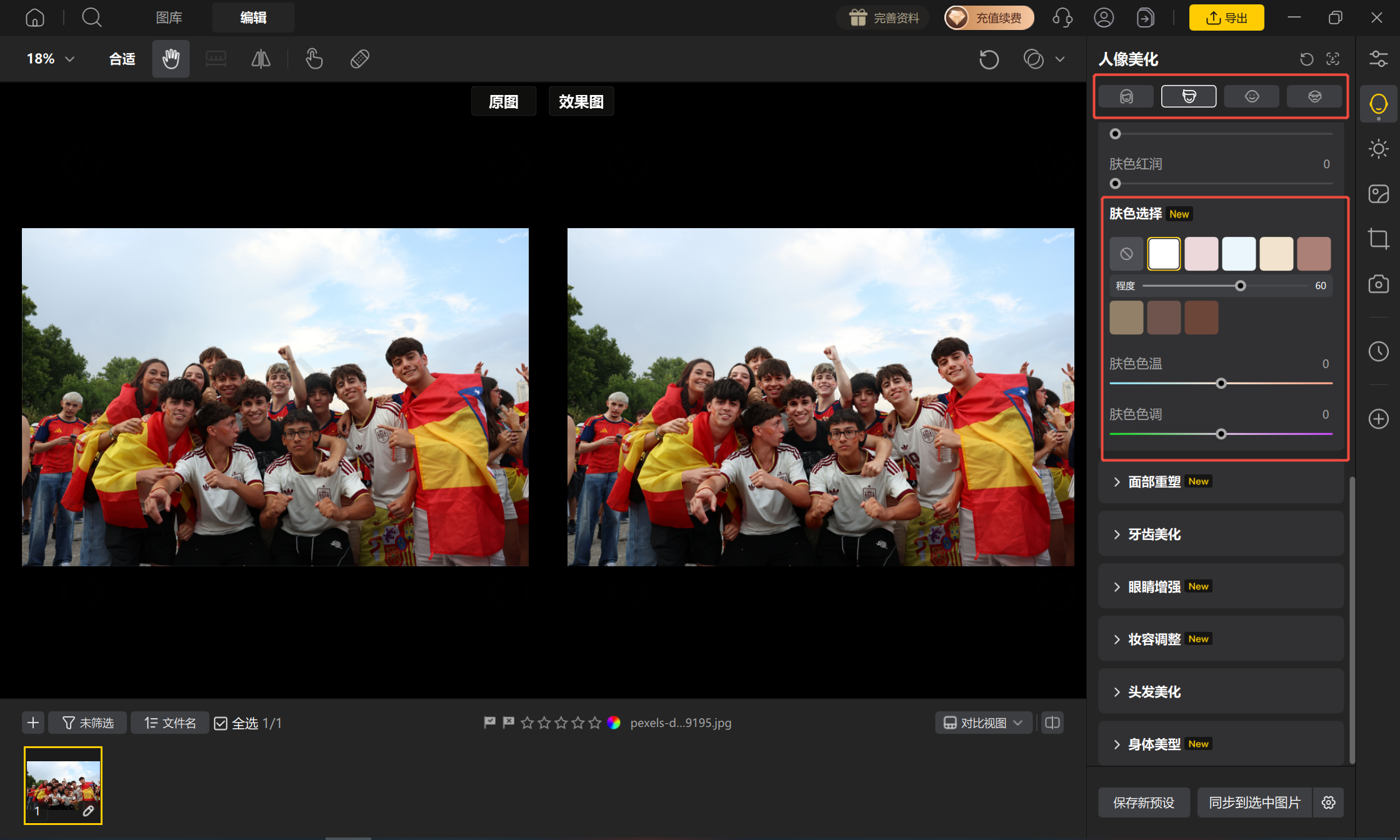Select the second portrait tab icon
The image size is (1400, 840).
click(1189, 96)
